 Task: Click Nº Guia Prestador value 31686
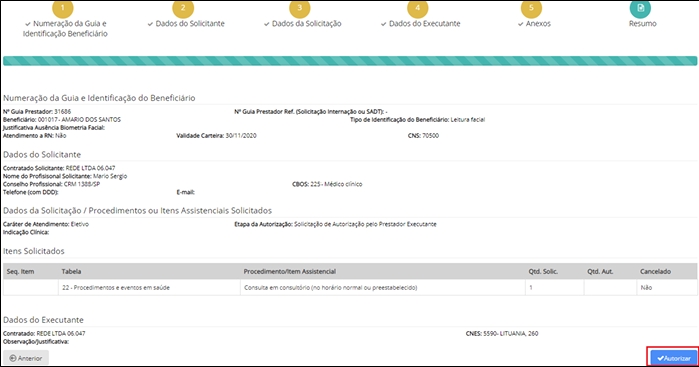click(x=62, y=111)
